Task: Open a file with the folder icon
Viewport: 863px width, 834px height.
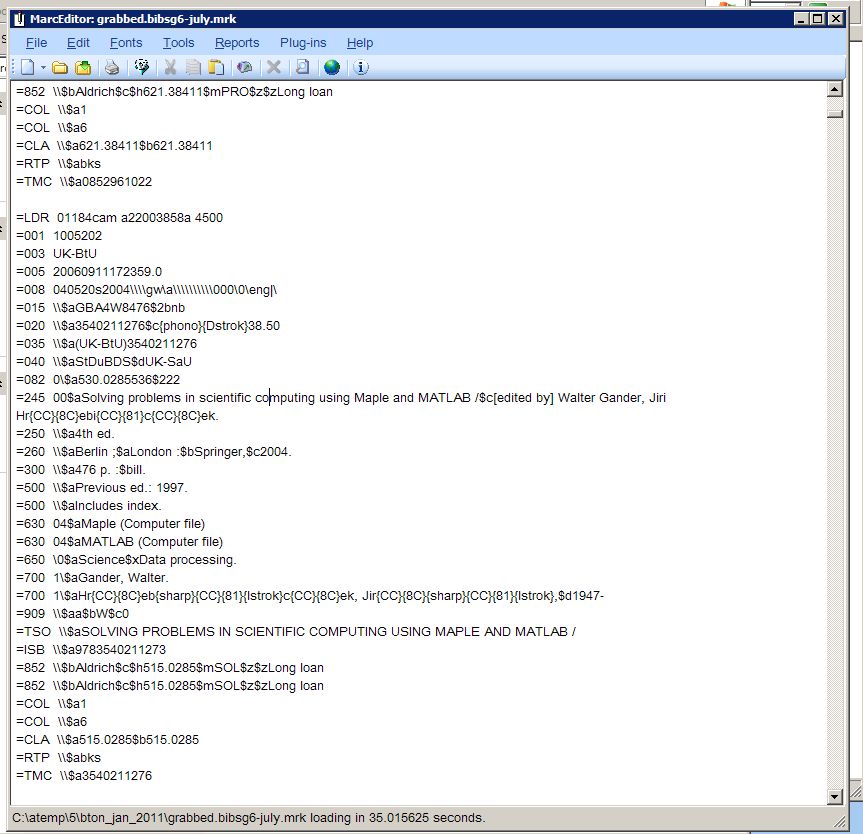Action: (x=59, y=68)
